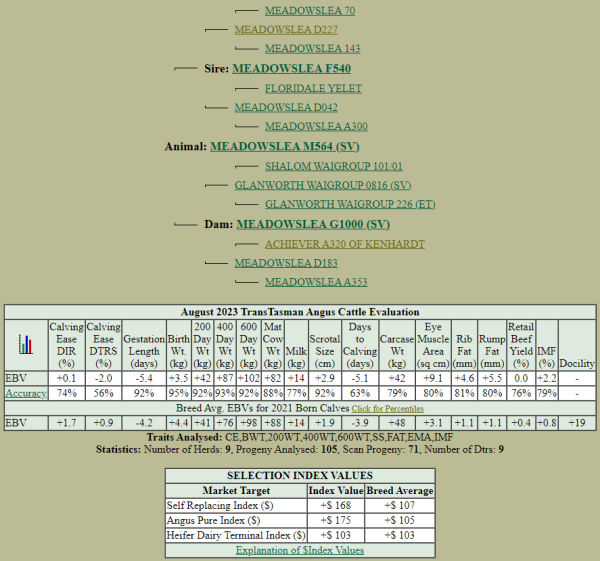
Task: Open Explanation of $Index Values link
Action: (300, 550)
